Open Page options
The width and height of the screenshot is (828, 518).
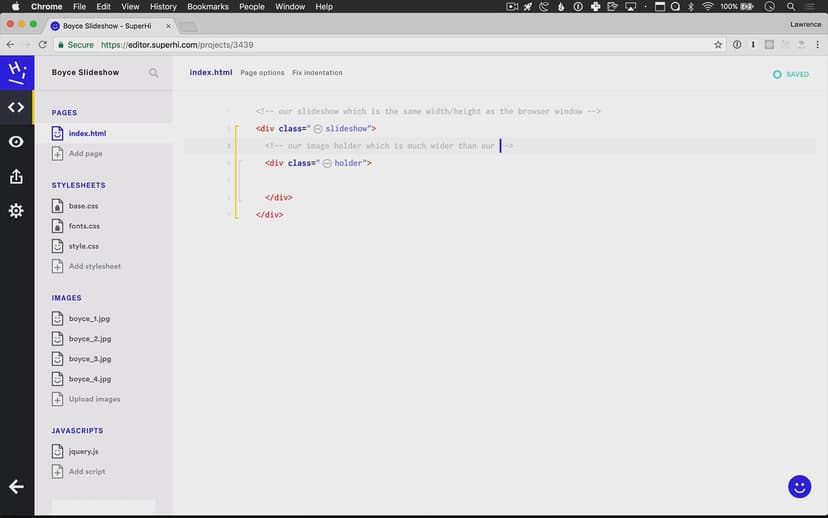tap(262, 73)
